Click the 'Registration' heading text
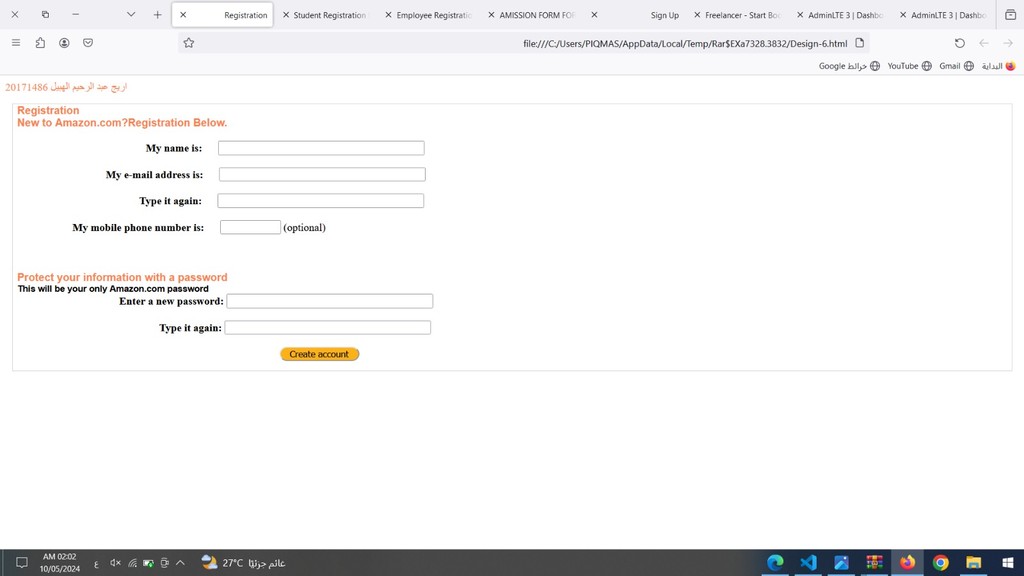The width and height of the screenshot is (1024, 576). tap(48, 110)
